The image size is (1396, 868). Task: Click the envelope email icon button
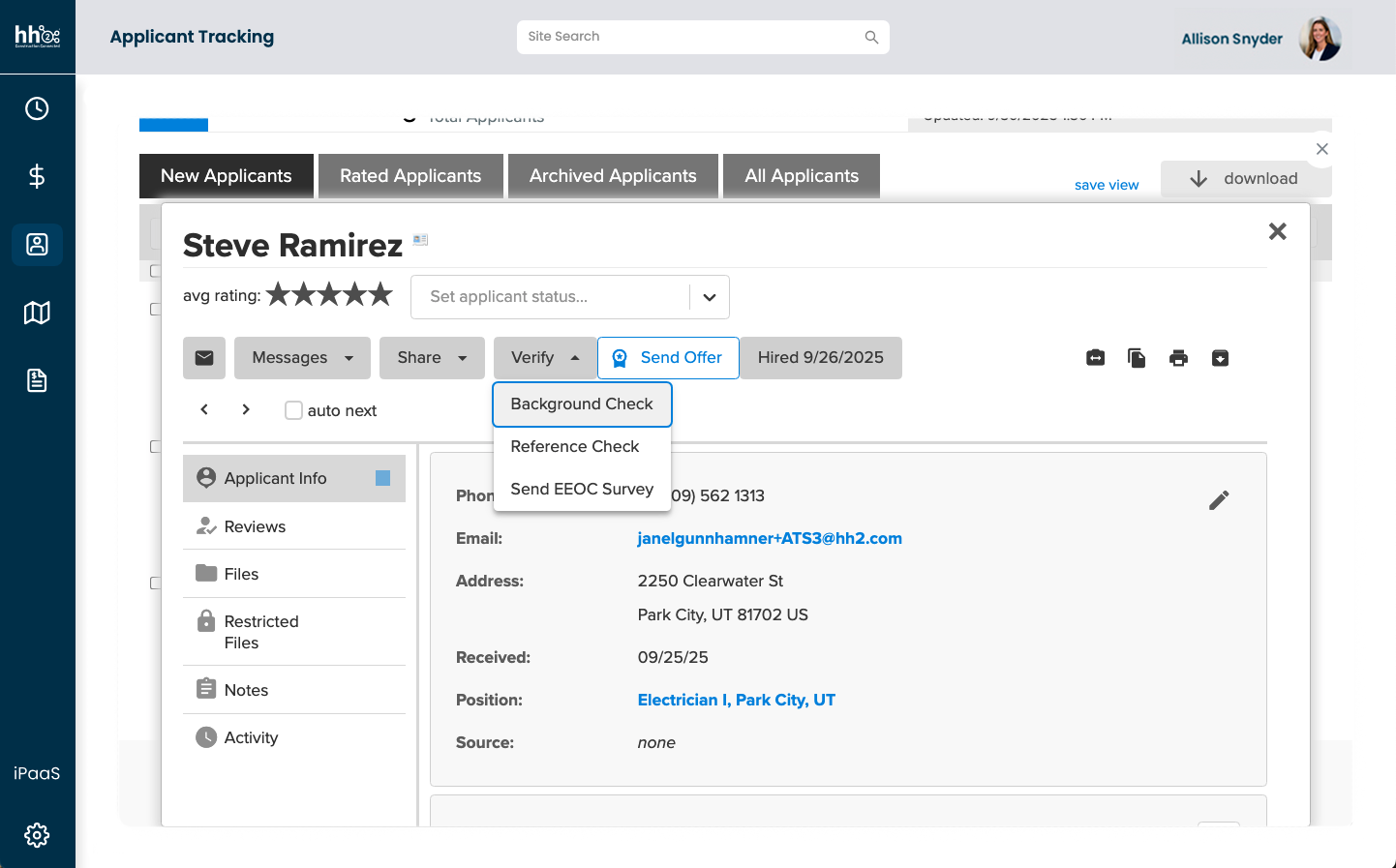(x=204, y=358)
